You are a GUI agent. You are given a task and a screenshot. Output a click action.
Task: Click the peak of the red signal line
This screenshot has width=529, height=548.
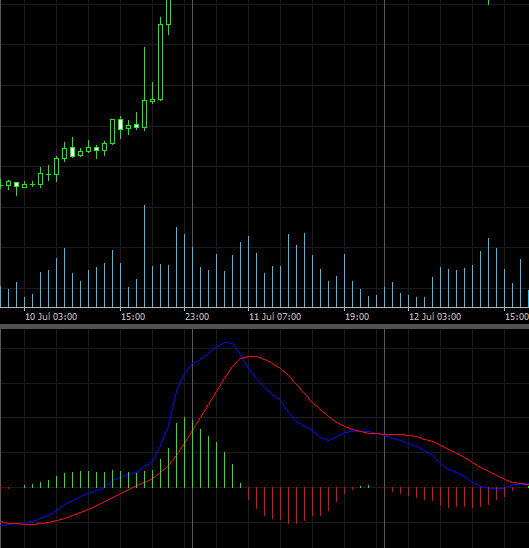[252, 356]
